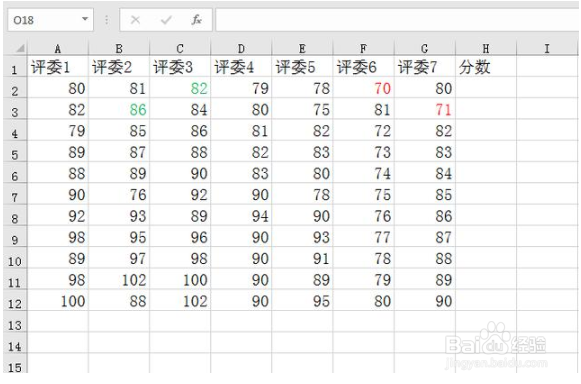The width and height of the screenshot is (581, 384).
Task: Select cell B11 with value 102
Action: 119,279
